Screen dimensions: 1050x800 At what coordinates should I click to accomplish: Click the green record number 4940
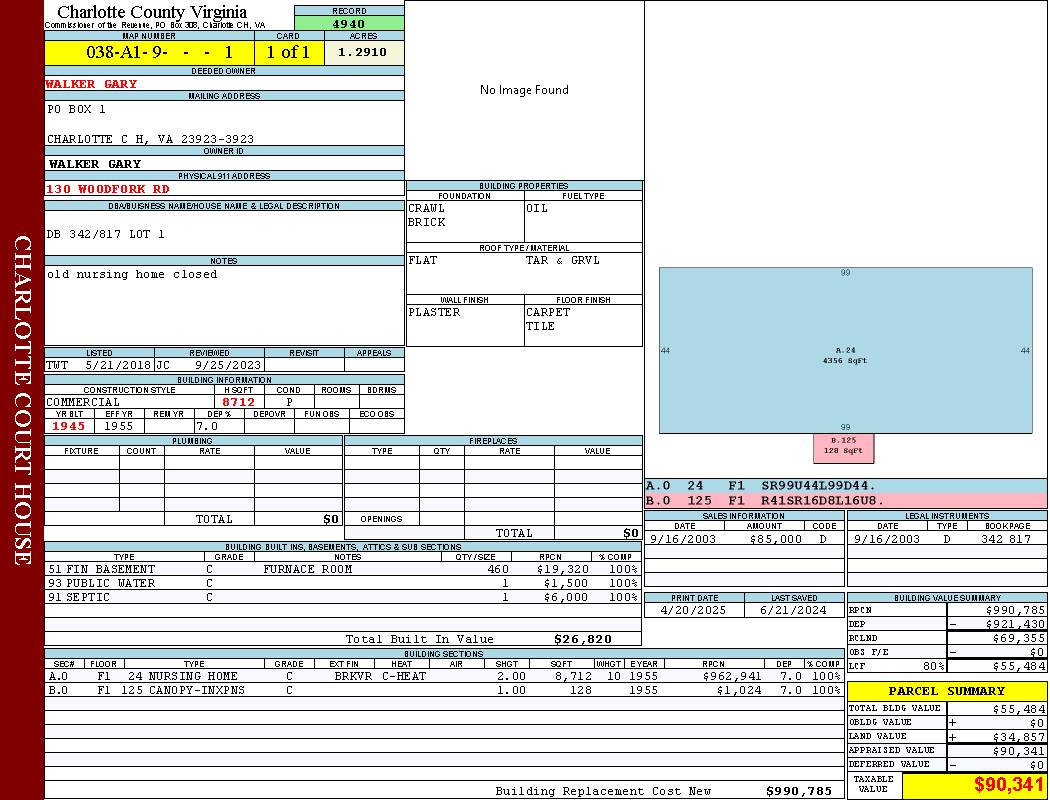[x=349, y=24]
